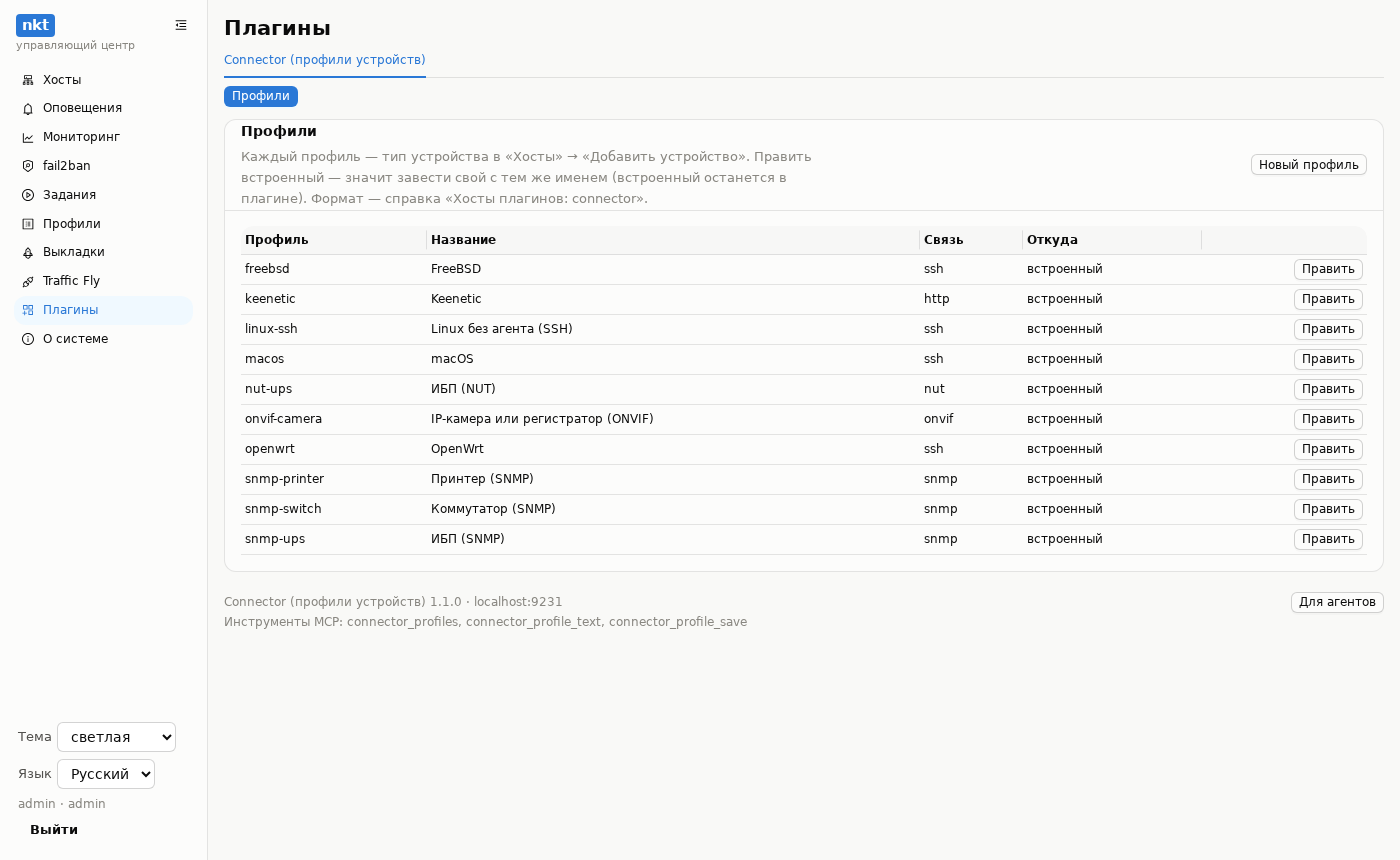Switch to Connector (профили устройств) tab
Viewport: 1400px width, 860px height.
click(325, 60)
